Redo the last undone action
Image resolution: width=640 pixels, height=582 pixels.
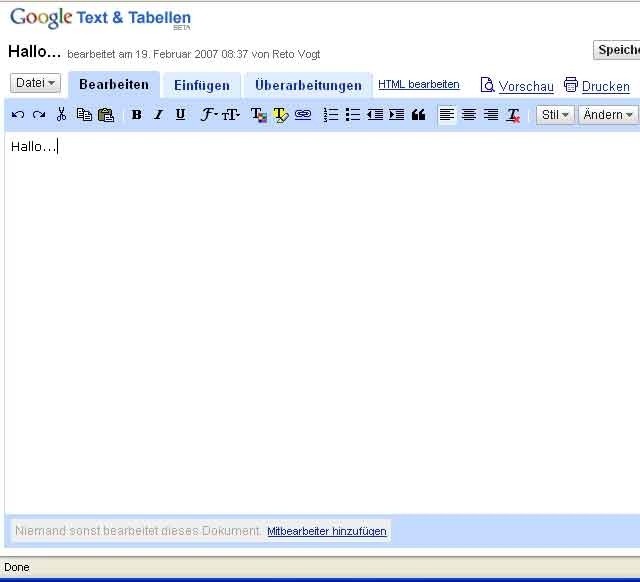[39, 115]
